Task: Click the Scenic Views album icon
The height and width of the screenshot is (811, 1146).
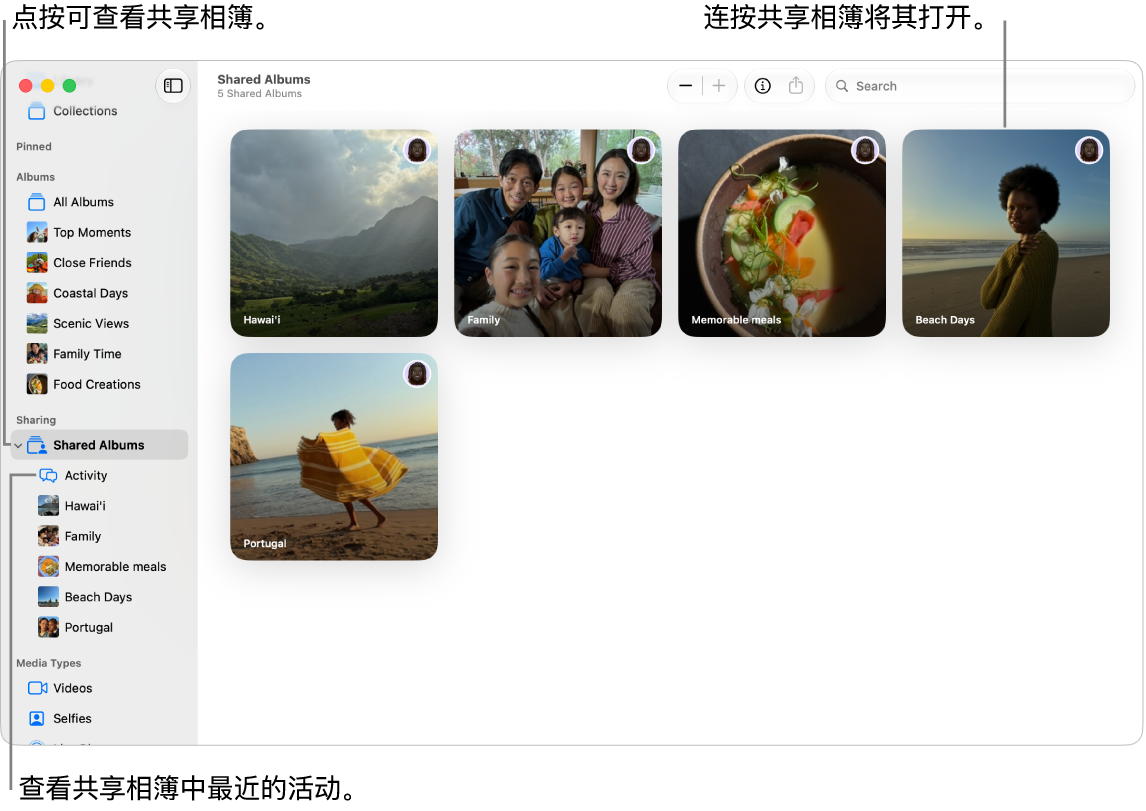Action: pos(37,324)
